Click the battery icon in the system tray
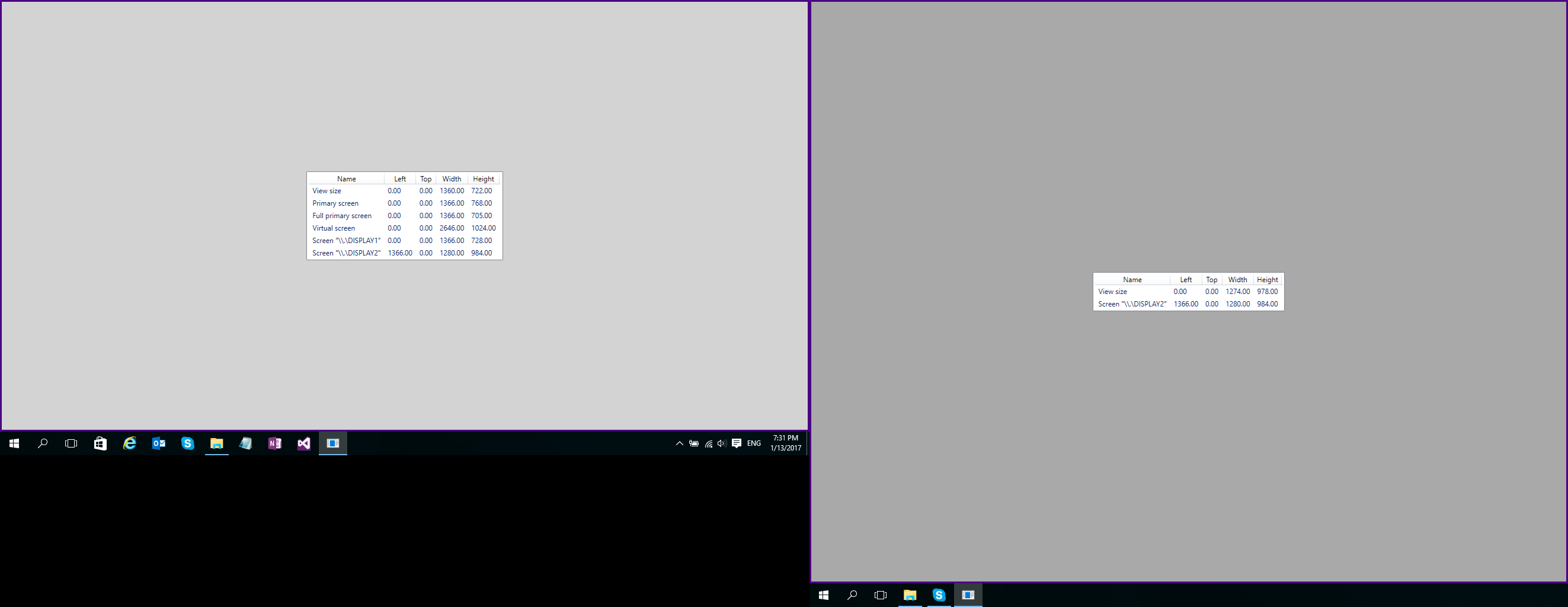 point(694,443)
